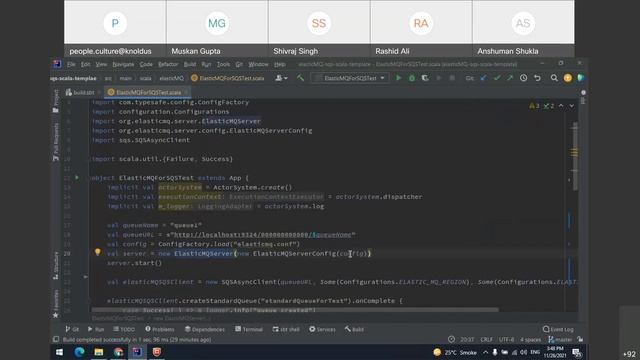The height and width of the screenshot is (360, 640).
Task: Open the localhost:9324 queue URL link in code
Action: (x=264, y=234)
